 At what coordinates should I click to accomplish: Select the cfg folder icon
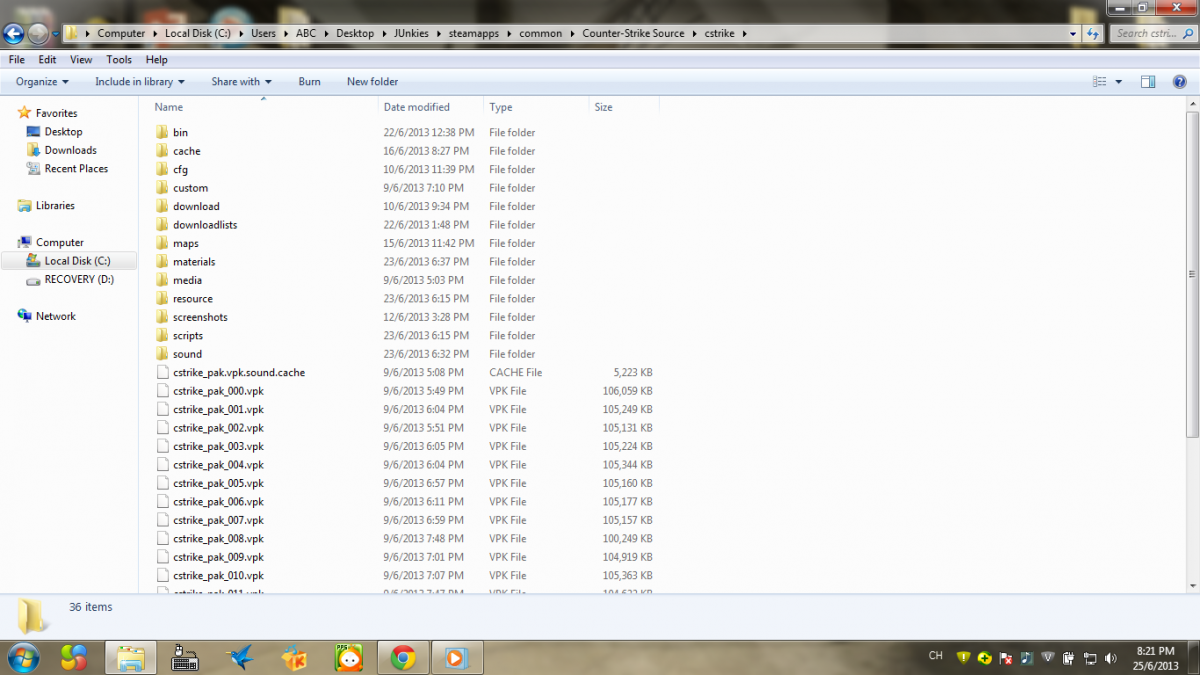click(164, 169)
